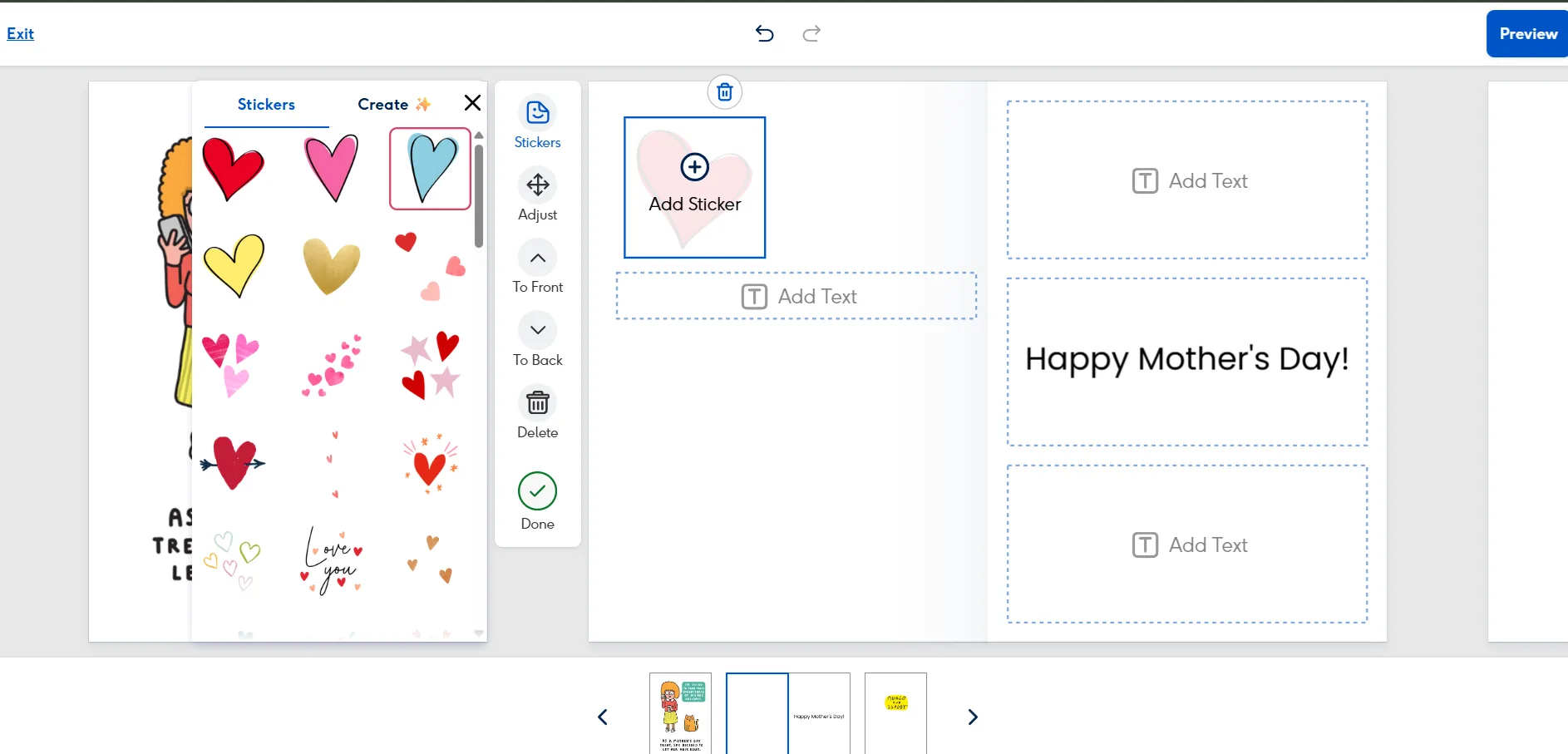Select the hearts and stars sticker
The height and width of the screenshot is (754, 1568).
(431, 364)
